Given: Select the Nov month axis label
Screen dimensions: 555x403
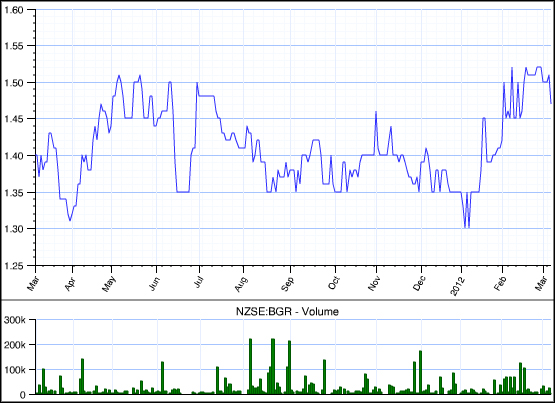Looking at the screenshot, I should 374,284.
